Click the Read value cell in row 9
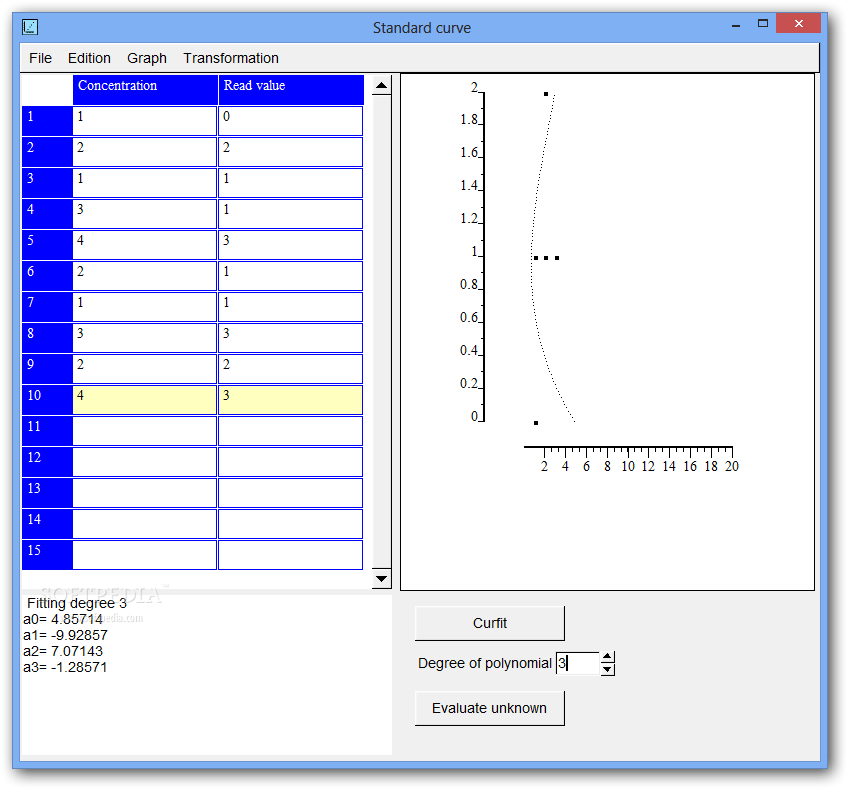 pos(290,369)
